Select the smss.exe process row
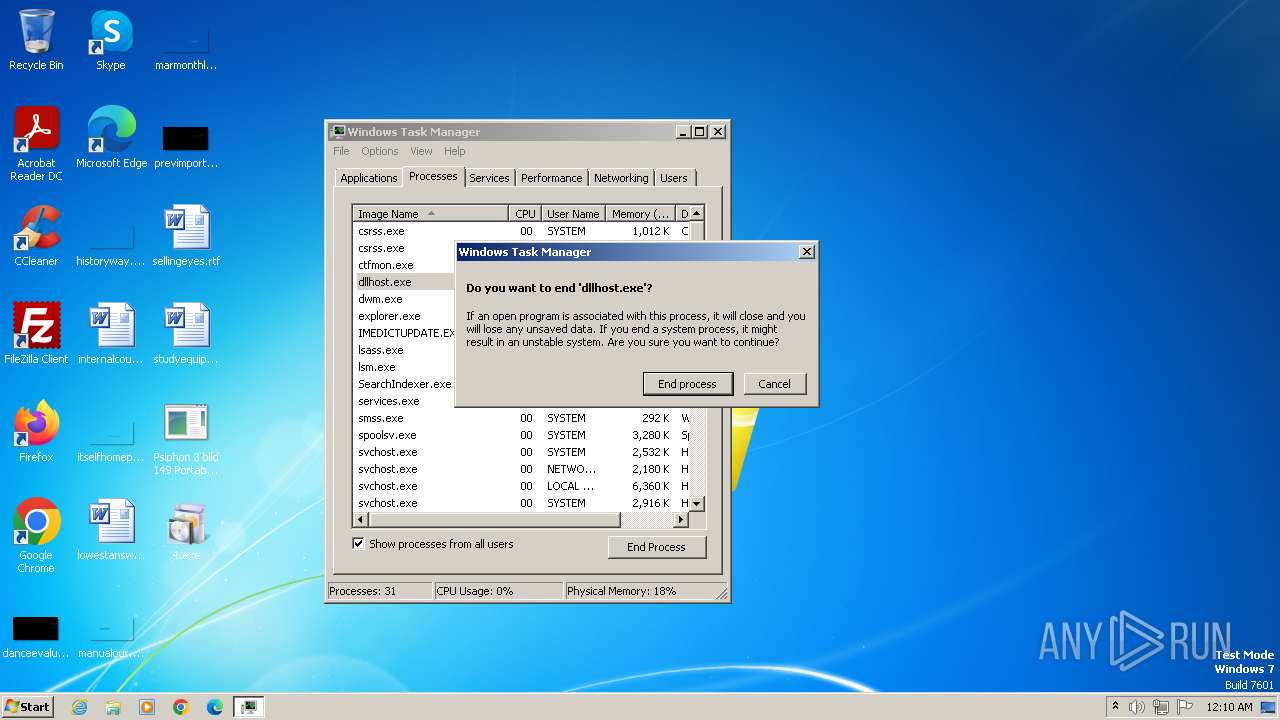This screenshot has height=720, width=1280. 521,418
